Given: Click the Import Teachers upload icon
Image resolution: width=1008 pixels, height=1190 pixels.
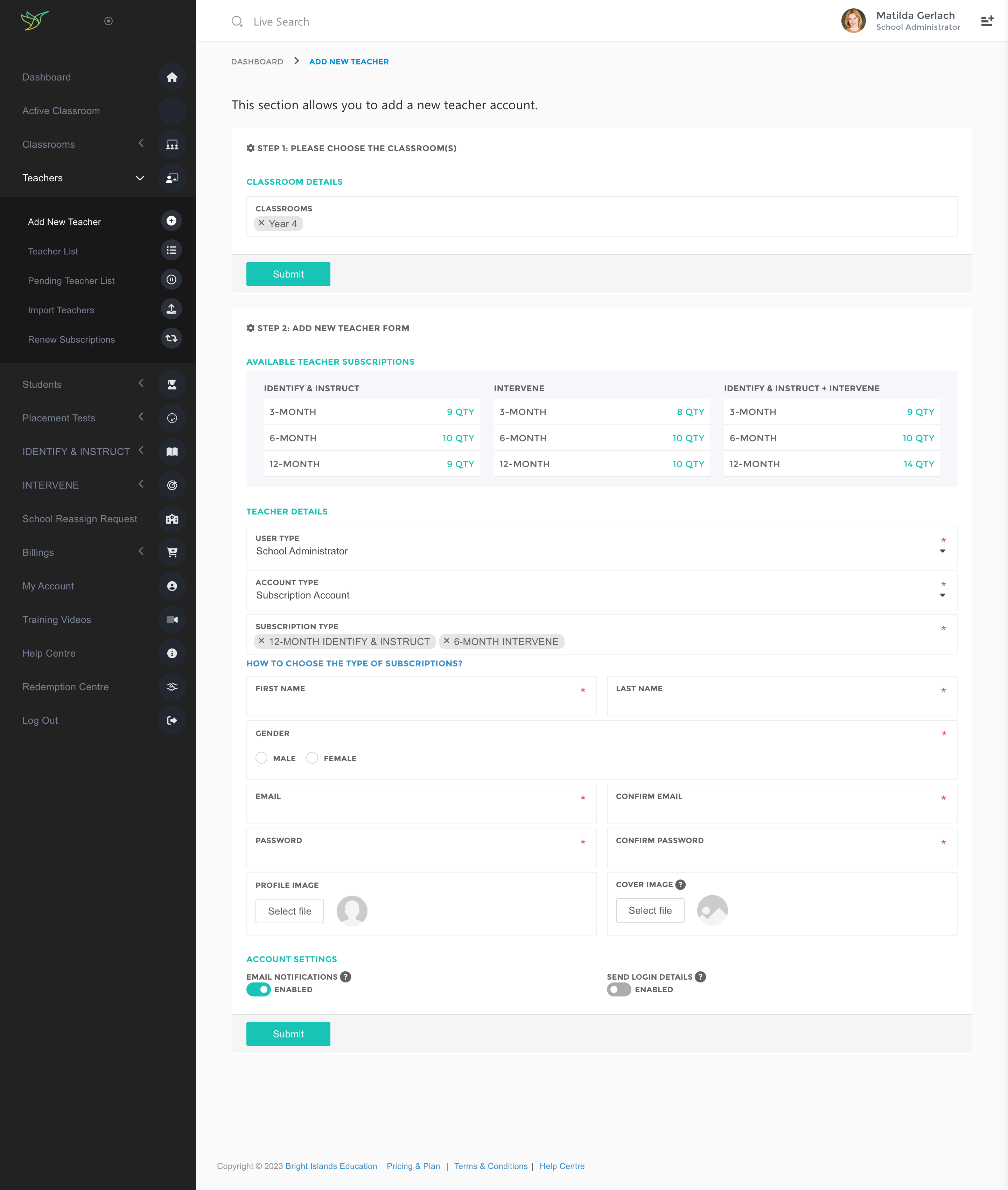Looking at the screenshot, I should pos(171,309).
